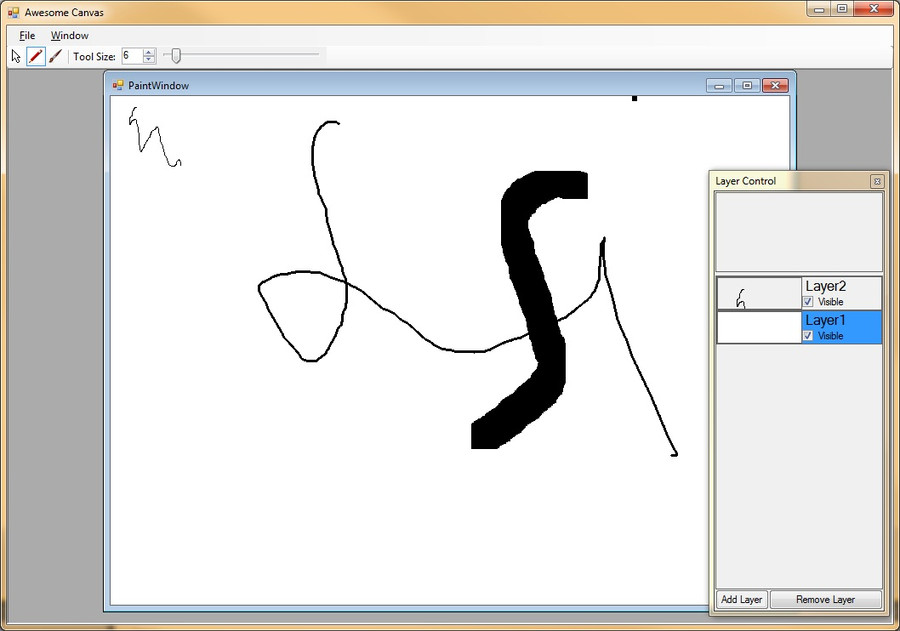
Task: Open the File menu
Action: click(x=27, y=36)
